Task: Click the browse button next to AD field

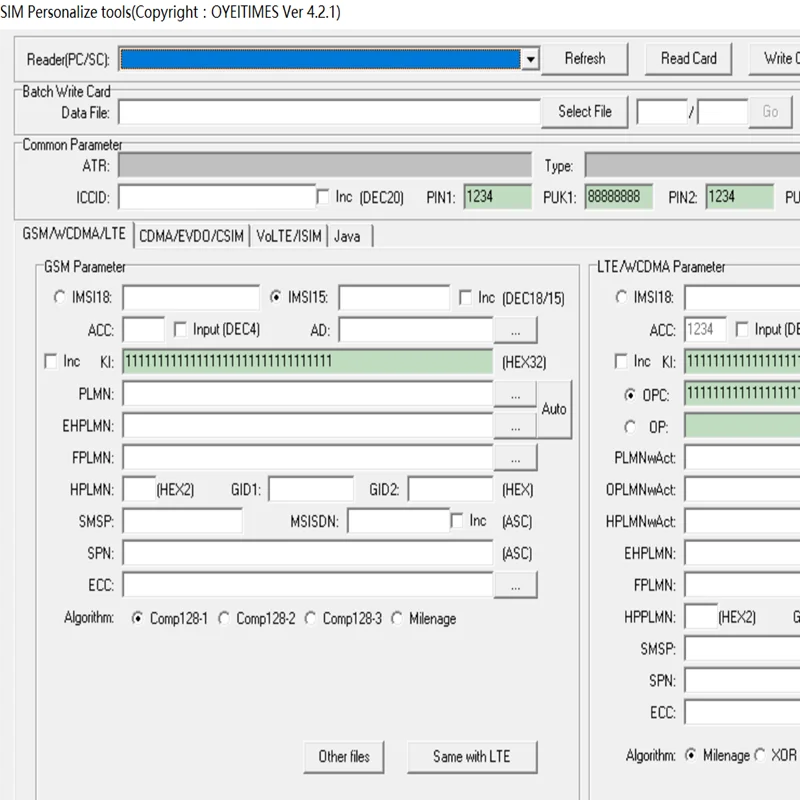Action: pyautogui.click(x=515, y=330)
